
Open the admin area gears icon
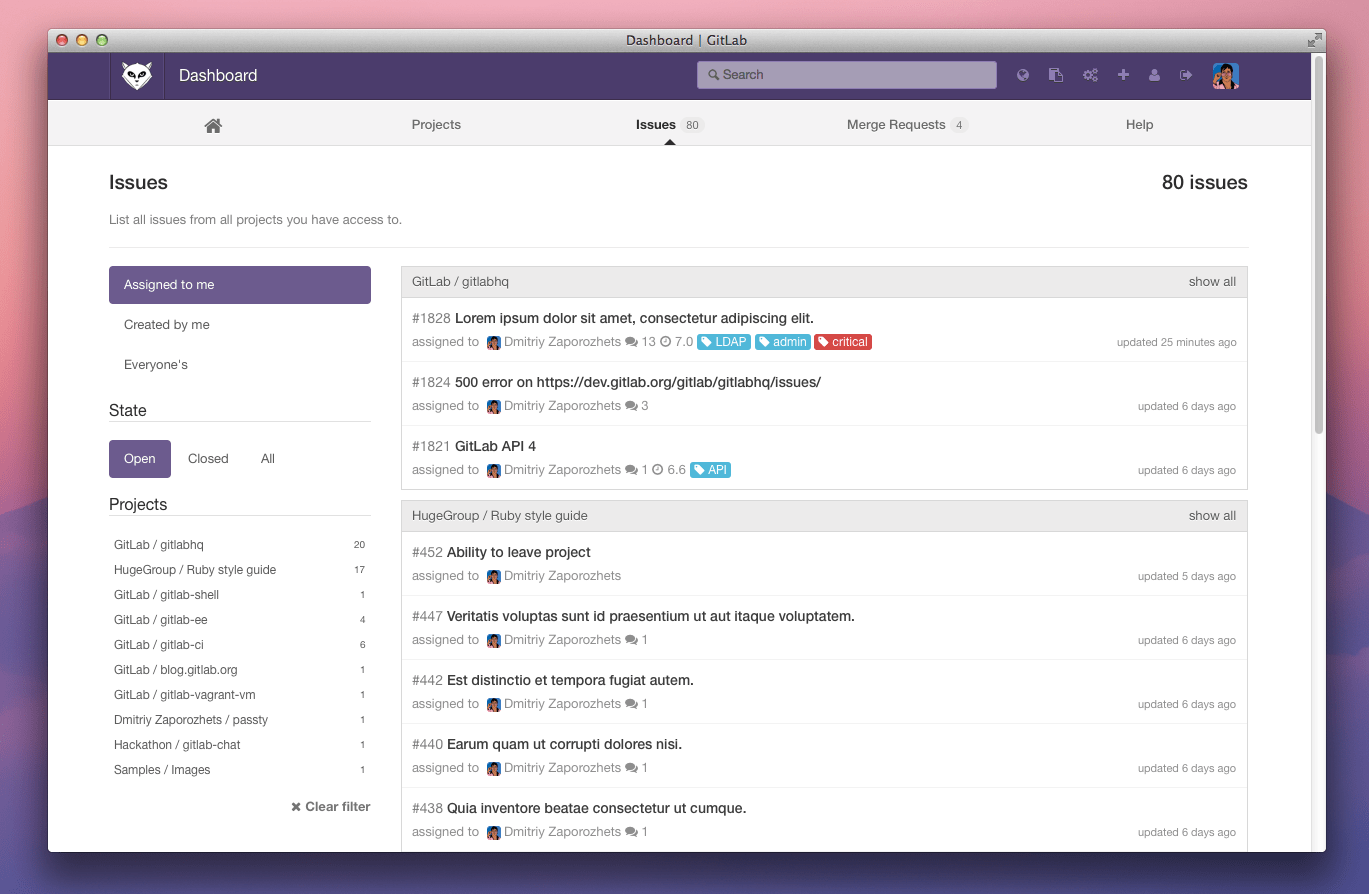point(1090,74)
